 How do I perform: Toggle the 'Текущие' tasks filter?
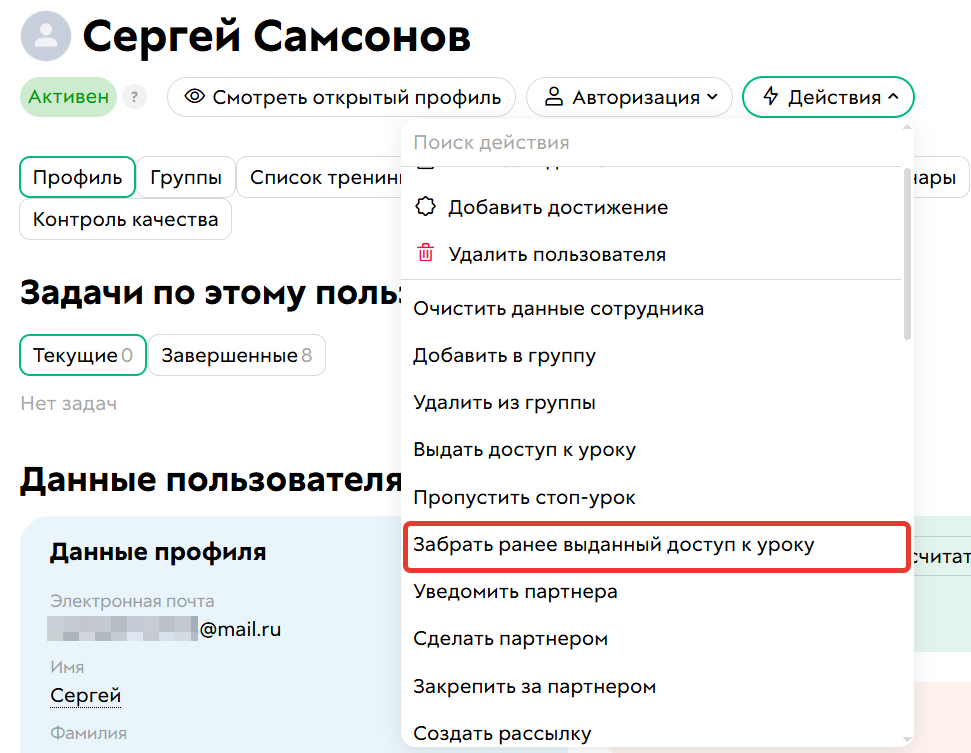click(x=82, y=354)
